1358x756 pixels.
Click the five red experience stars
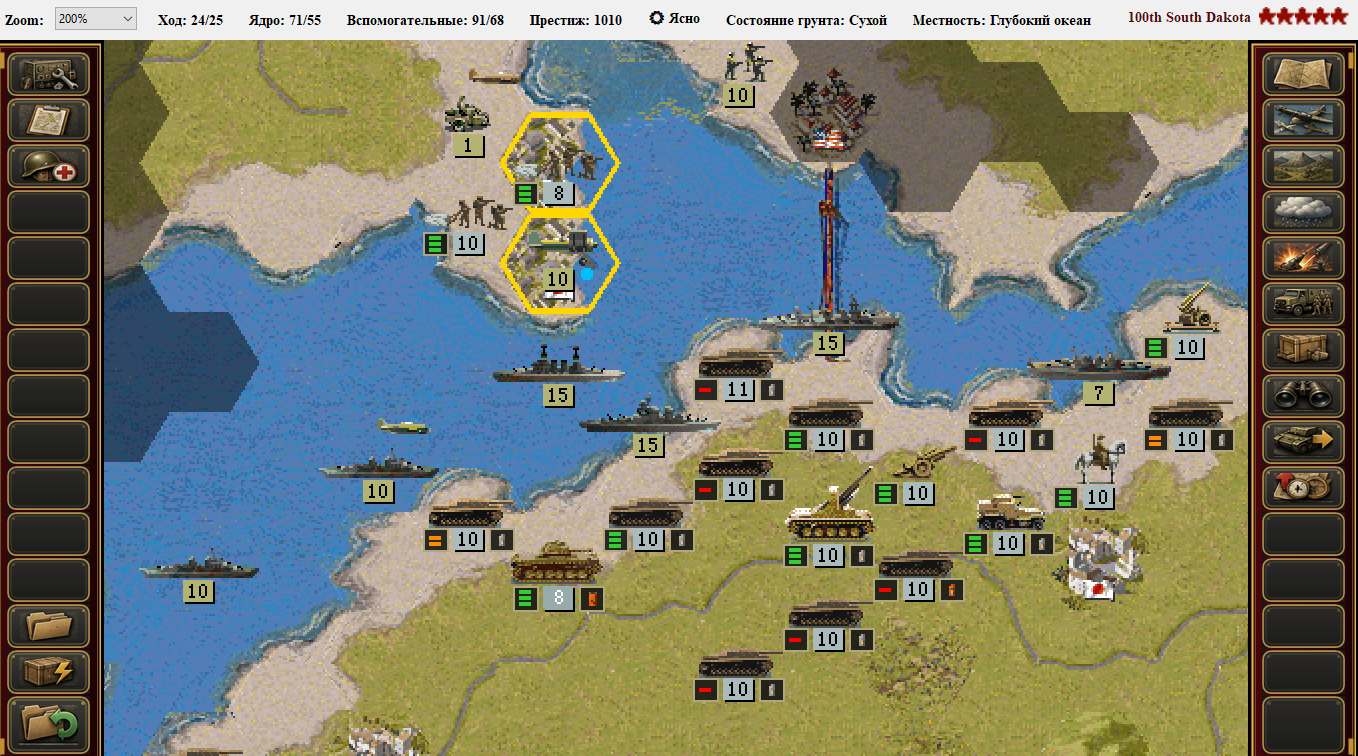click(x=1303, y=16)
